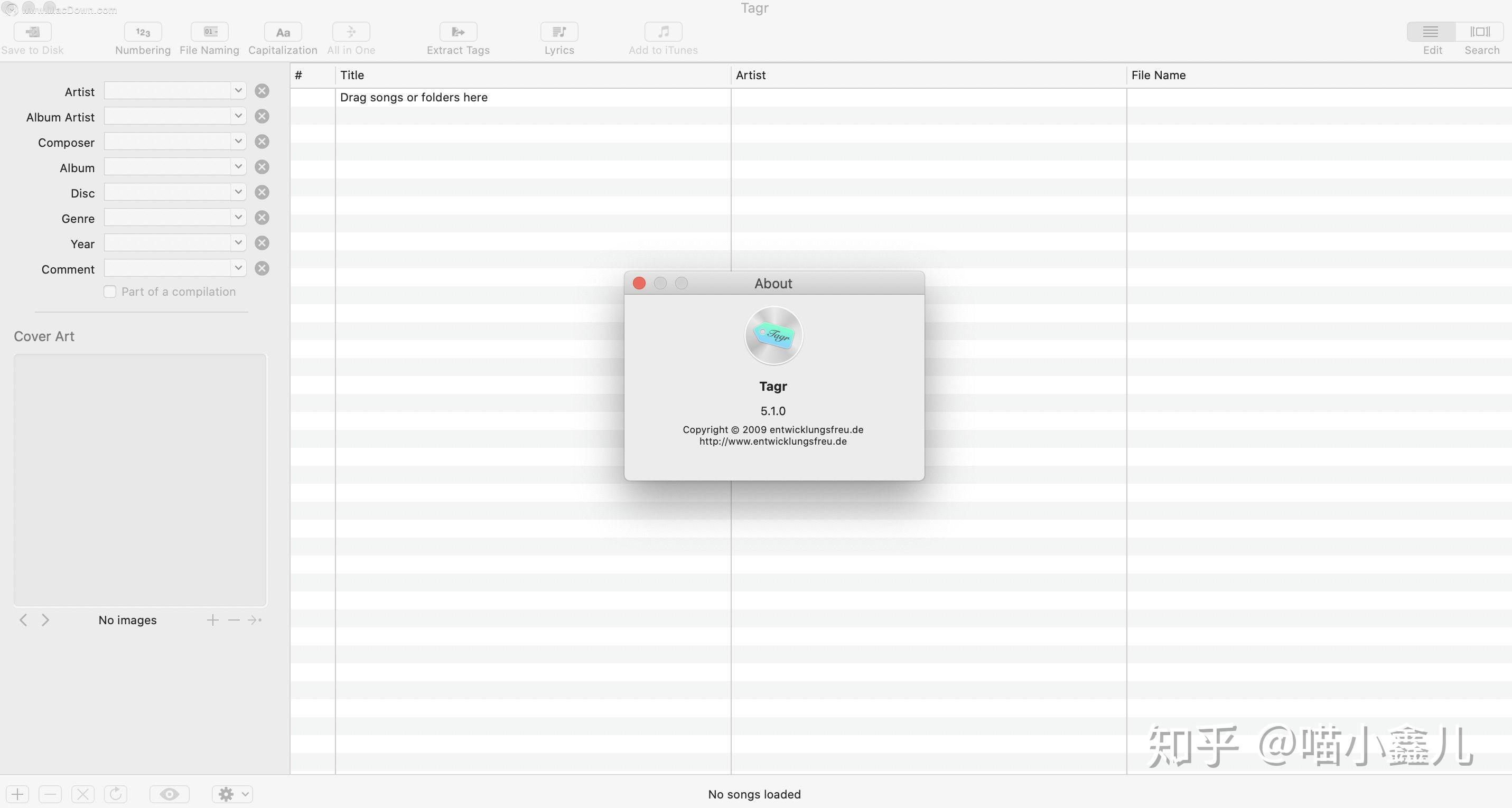Switch to Edit view mode
Screen dimensions: 1512x808
[x=1431, y=32]
